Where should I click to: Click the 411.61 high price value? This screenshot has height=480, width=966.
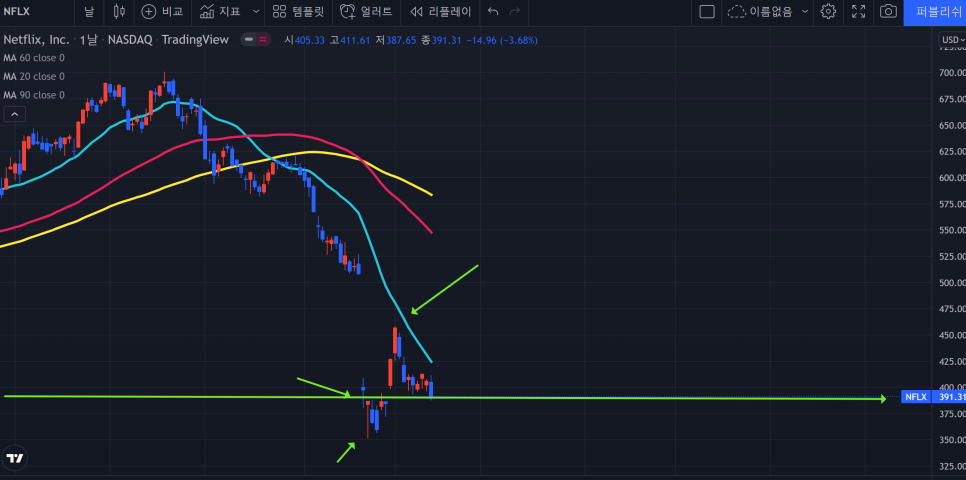355,40
